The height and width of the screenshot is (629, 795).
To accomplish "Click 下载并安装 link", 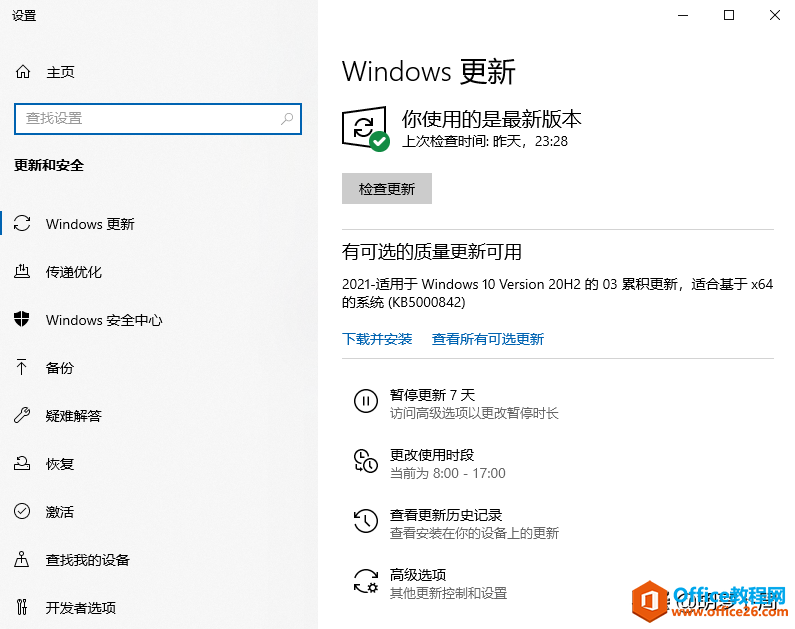I will 377,339.
